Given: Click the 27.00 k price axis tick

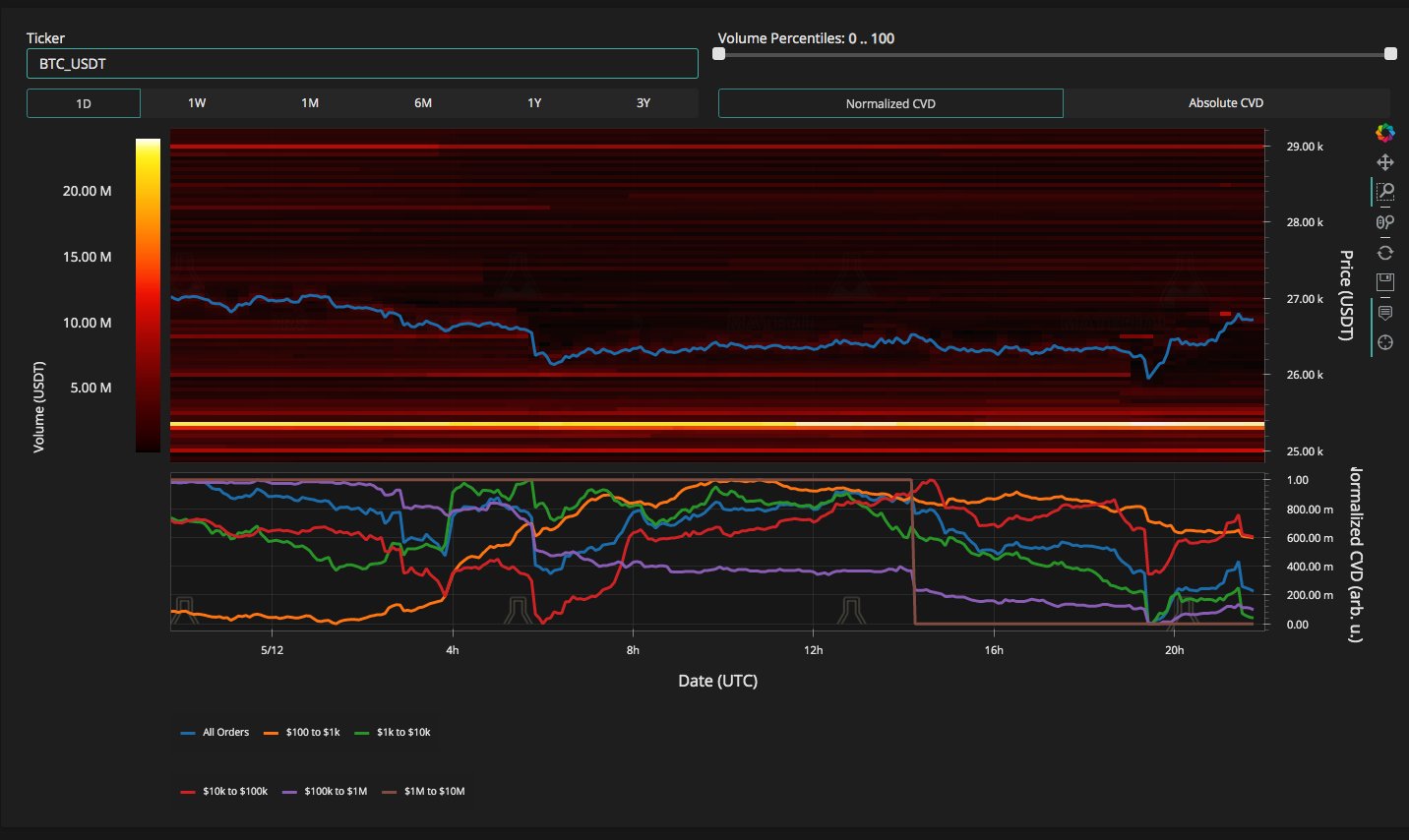Looking at the screenshot, I should [x=1305, y=299].
